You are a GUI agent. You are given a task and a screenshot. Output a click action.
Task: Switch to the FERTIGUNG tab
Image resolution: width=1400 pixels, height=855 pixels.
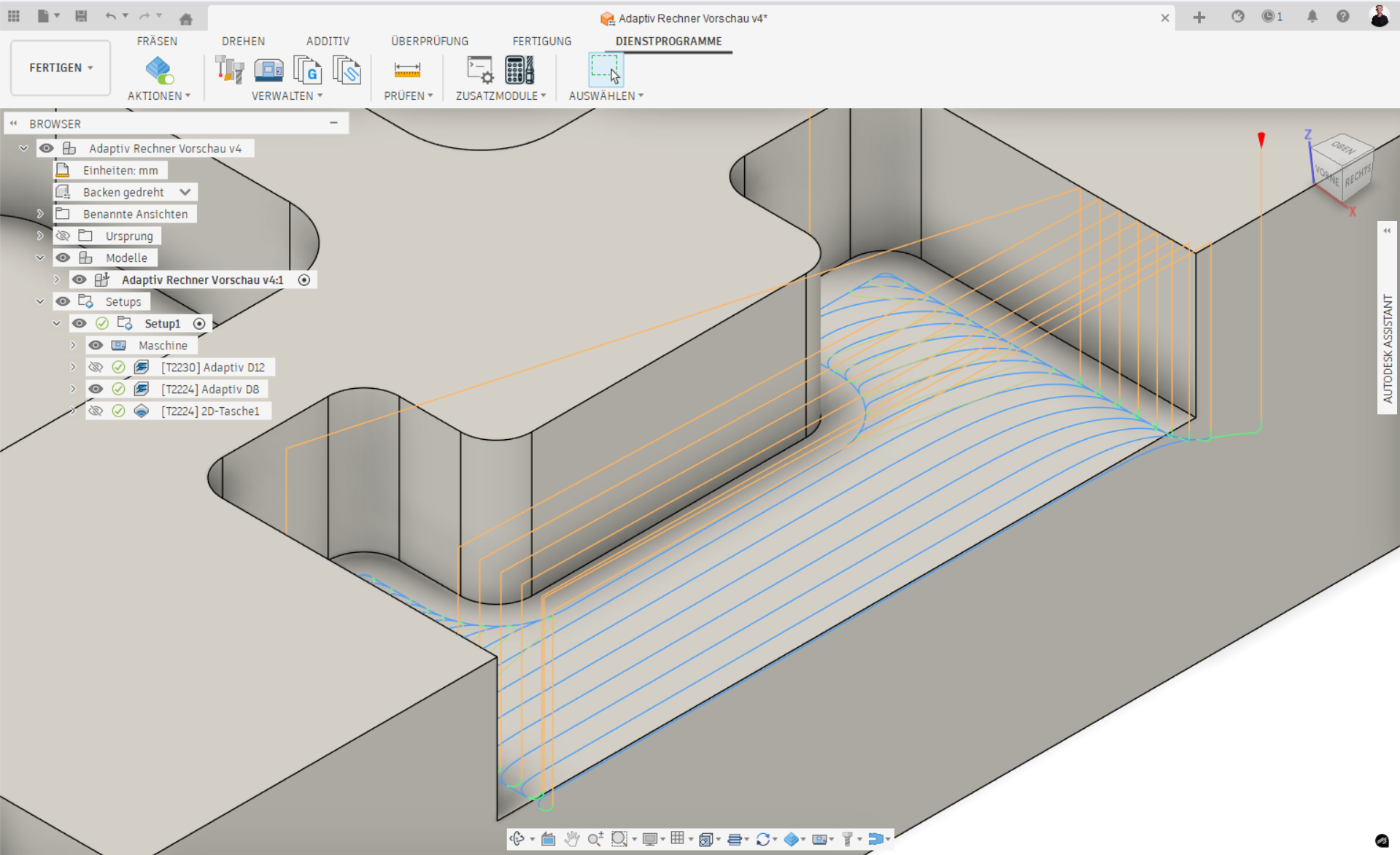(x=541, y=41)
